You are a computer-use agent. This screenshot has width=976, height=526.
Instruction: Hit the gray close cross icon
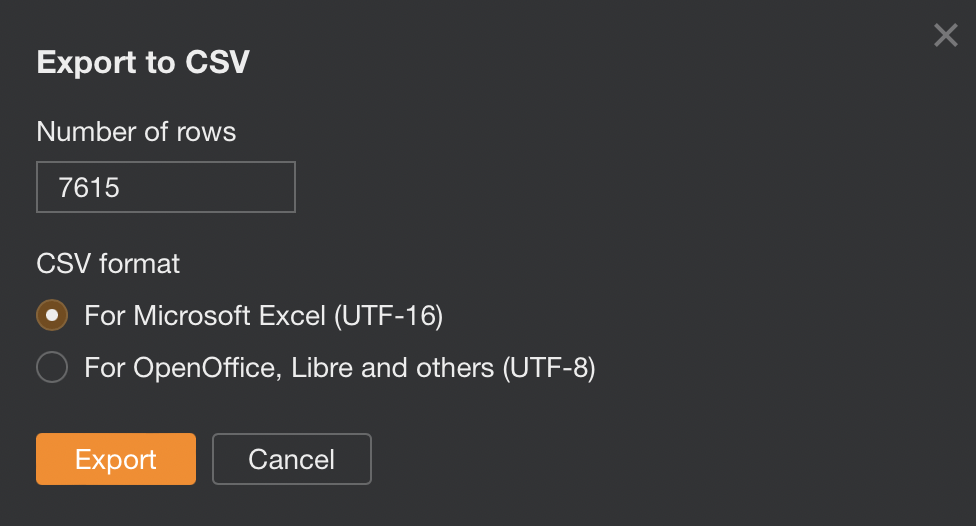click(945, 36)
